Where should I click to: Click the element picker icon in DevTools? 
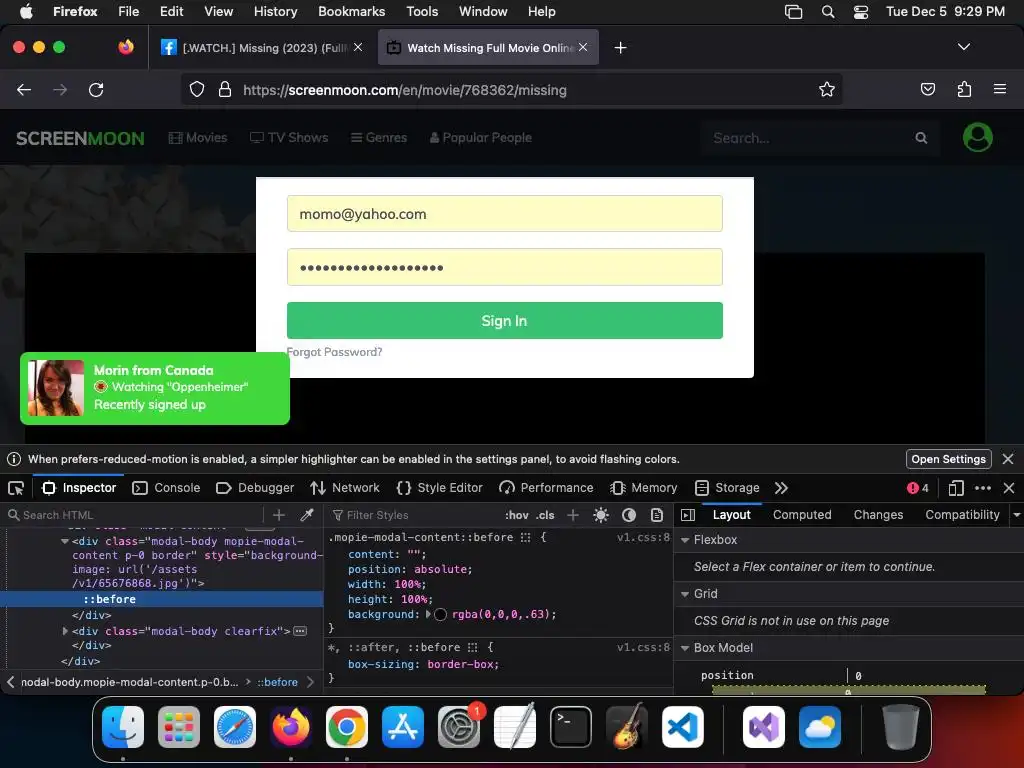point(16,488)
